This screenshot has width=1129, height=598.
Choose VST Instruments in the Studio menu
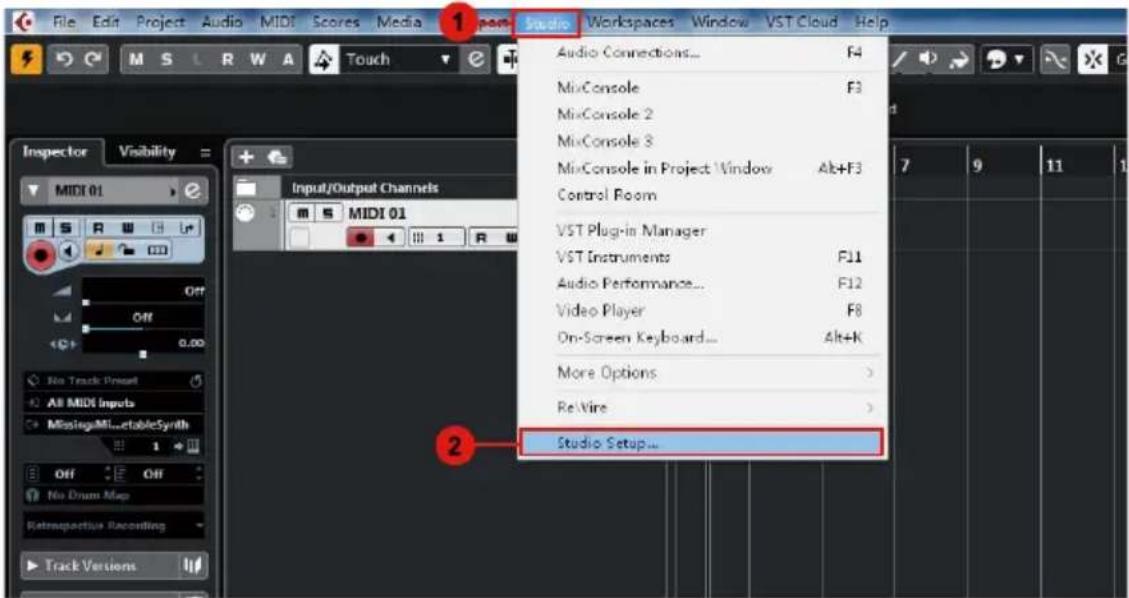(702, 257)
